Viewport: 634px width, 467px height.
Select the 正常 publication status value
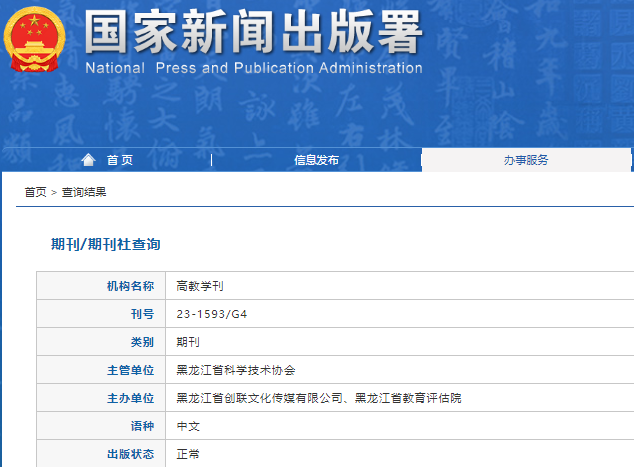(x=188, y=454)
